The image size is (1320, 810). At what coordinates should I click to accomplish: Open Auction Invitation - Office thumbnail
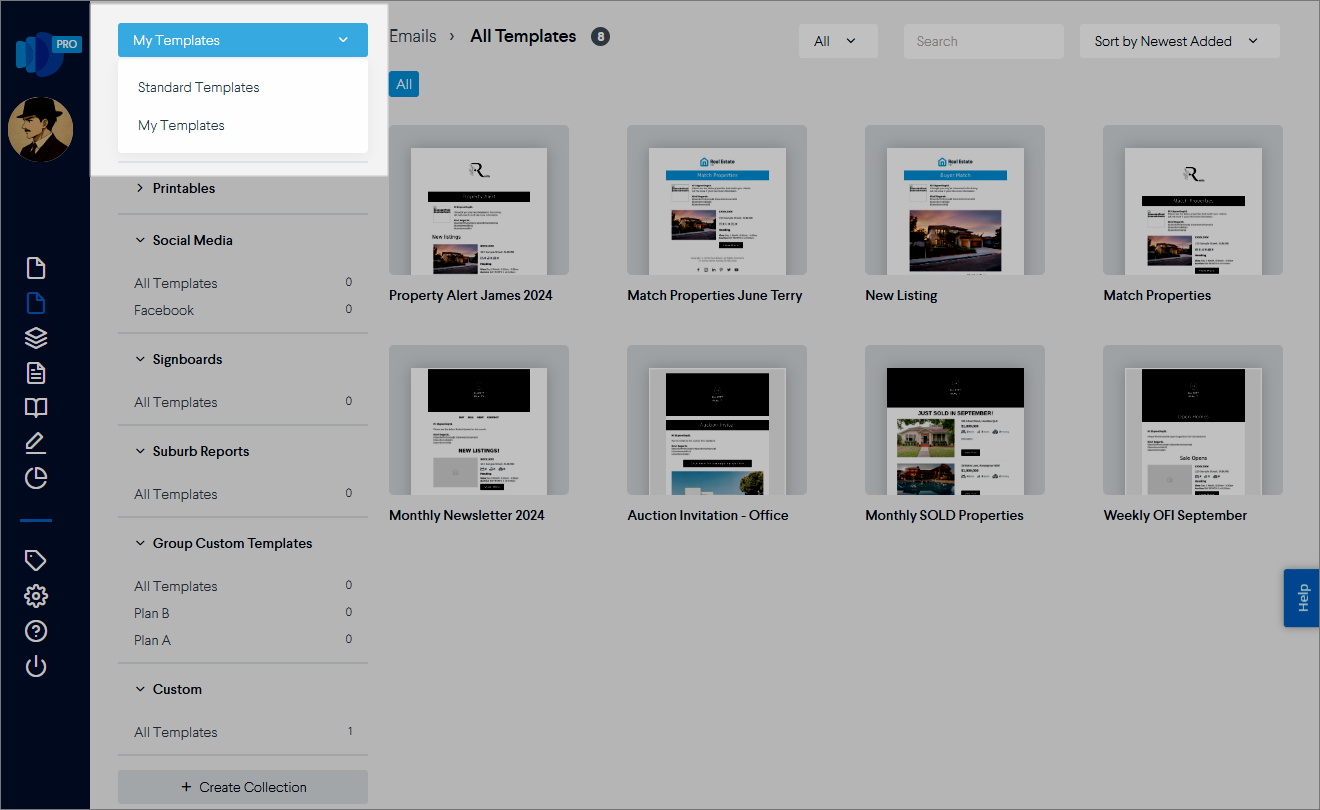[x=717, y=420]
